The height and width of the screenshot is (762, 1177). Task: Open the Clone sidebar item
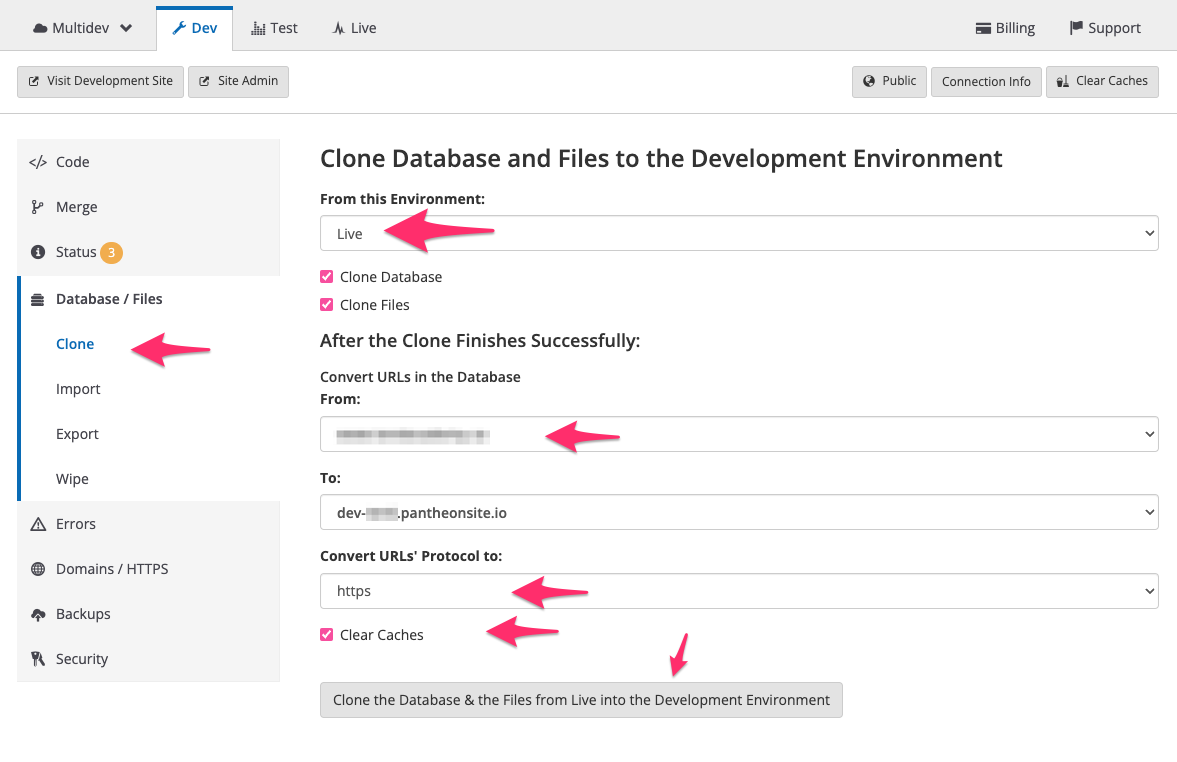click(x=75, y=344)
